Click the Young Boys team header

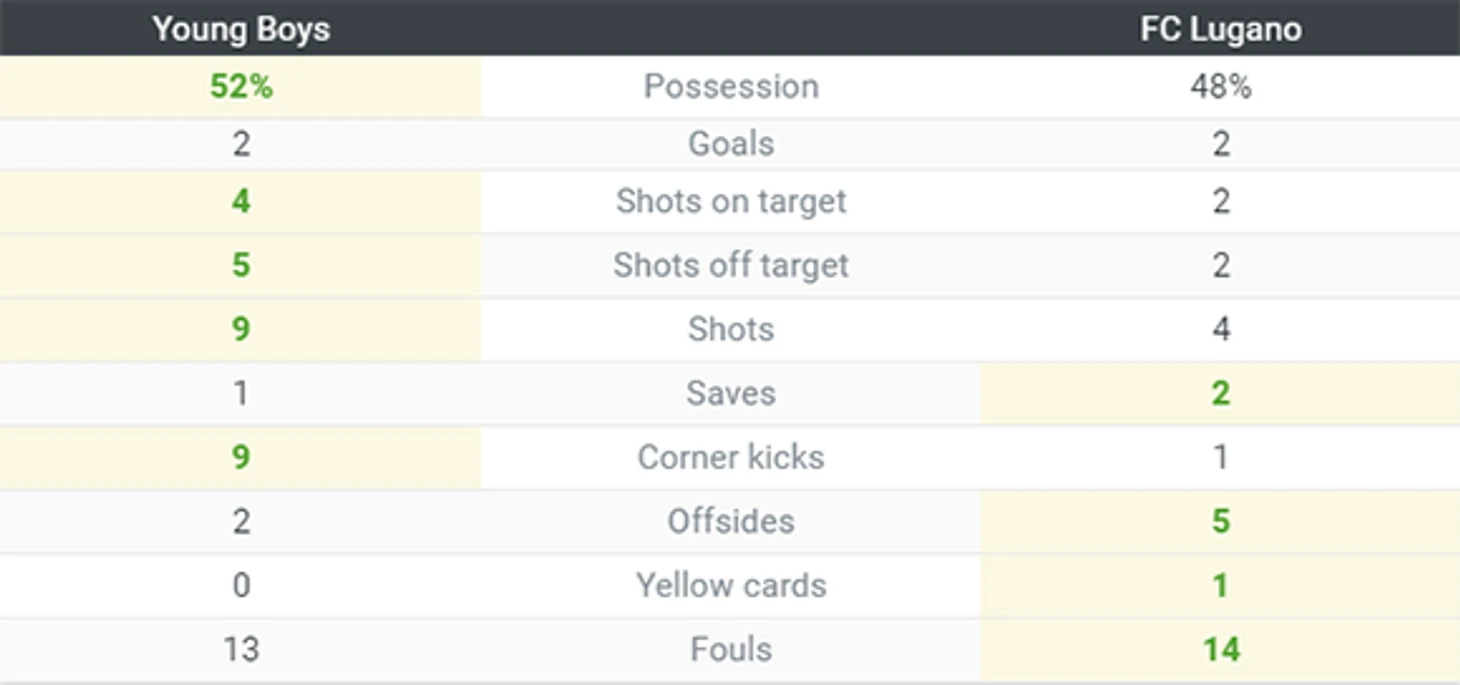click(241, 29)
